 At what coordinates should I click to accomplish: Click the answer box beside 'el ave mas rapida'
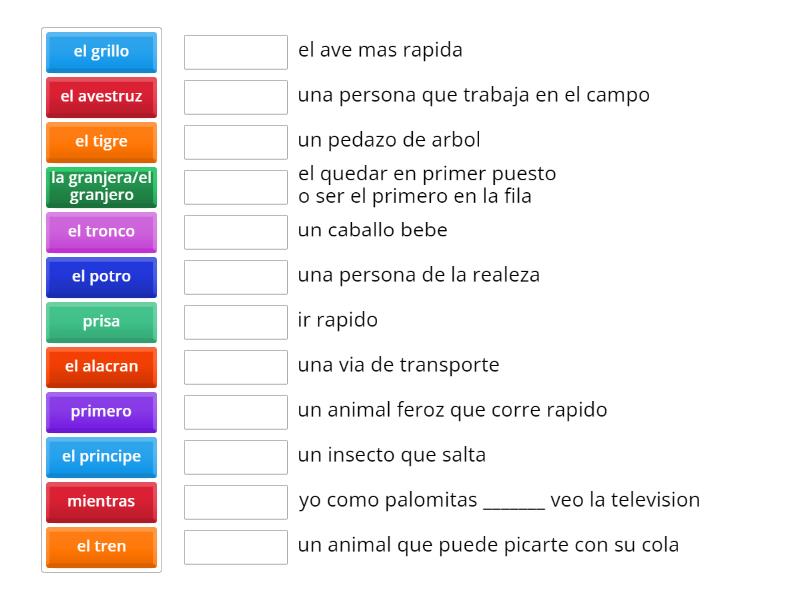tap(235, 52)
